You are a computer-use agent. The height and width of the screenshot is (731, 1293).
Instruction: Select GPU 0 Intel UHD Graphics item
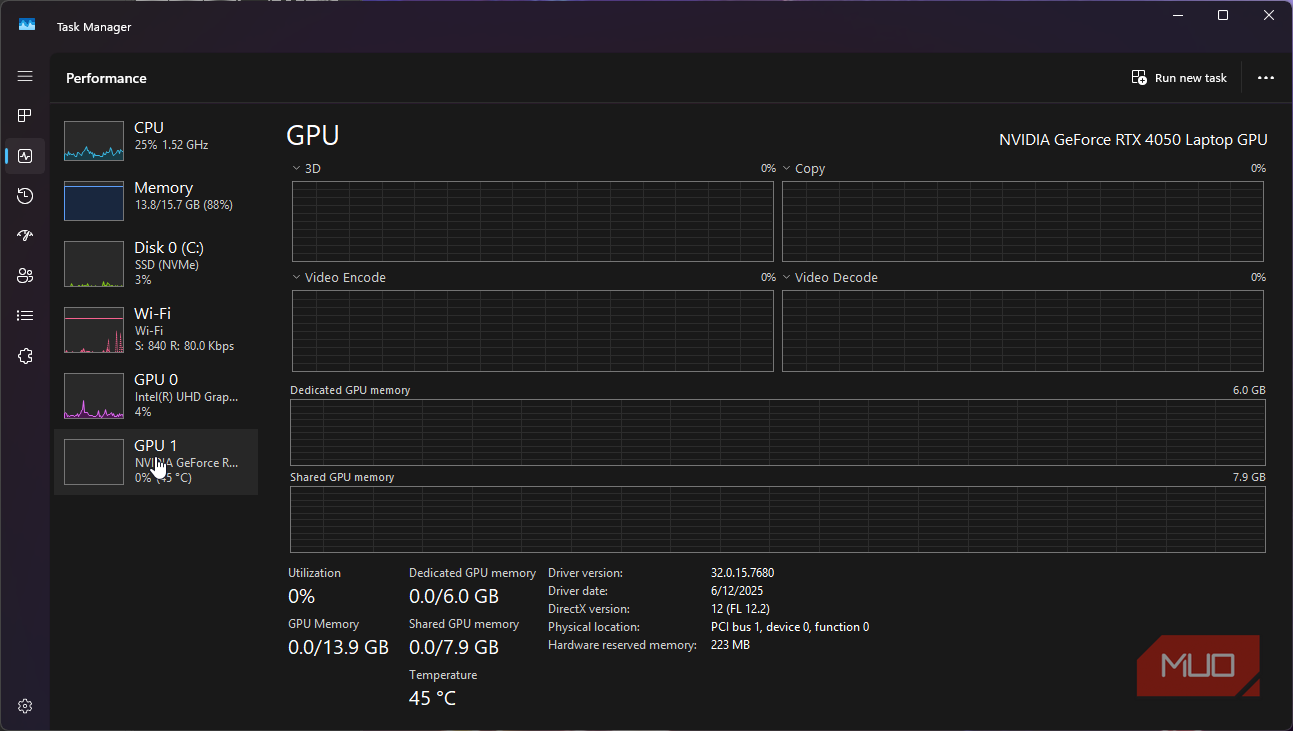click(156, 395)
